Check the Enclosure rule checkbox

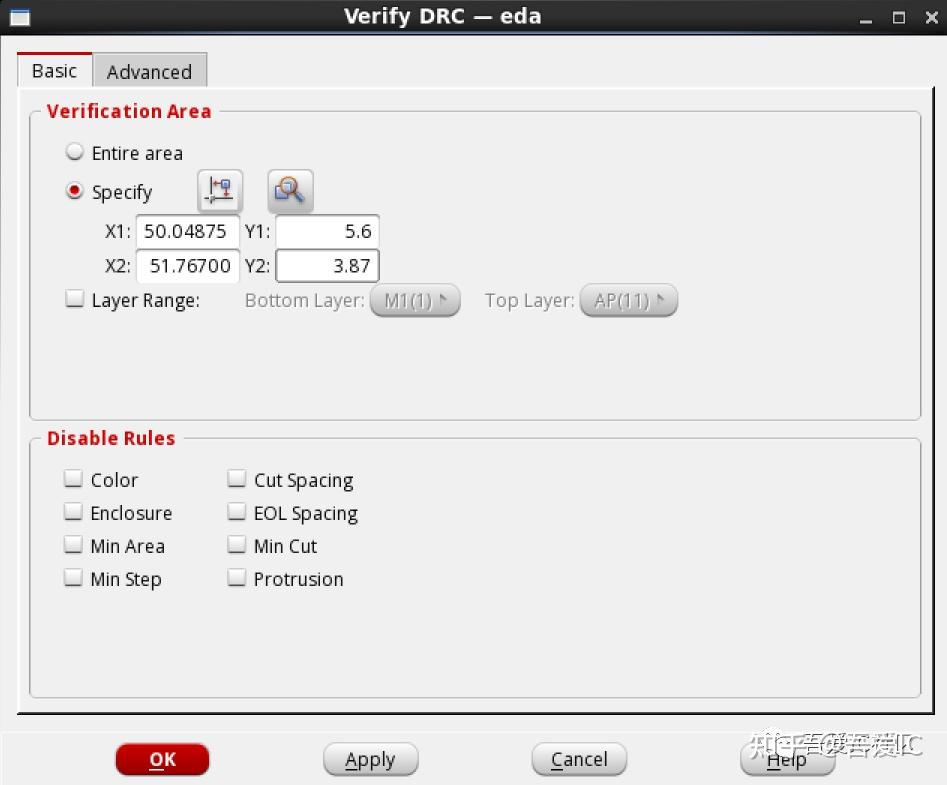coord(73,511)
